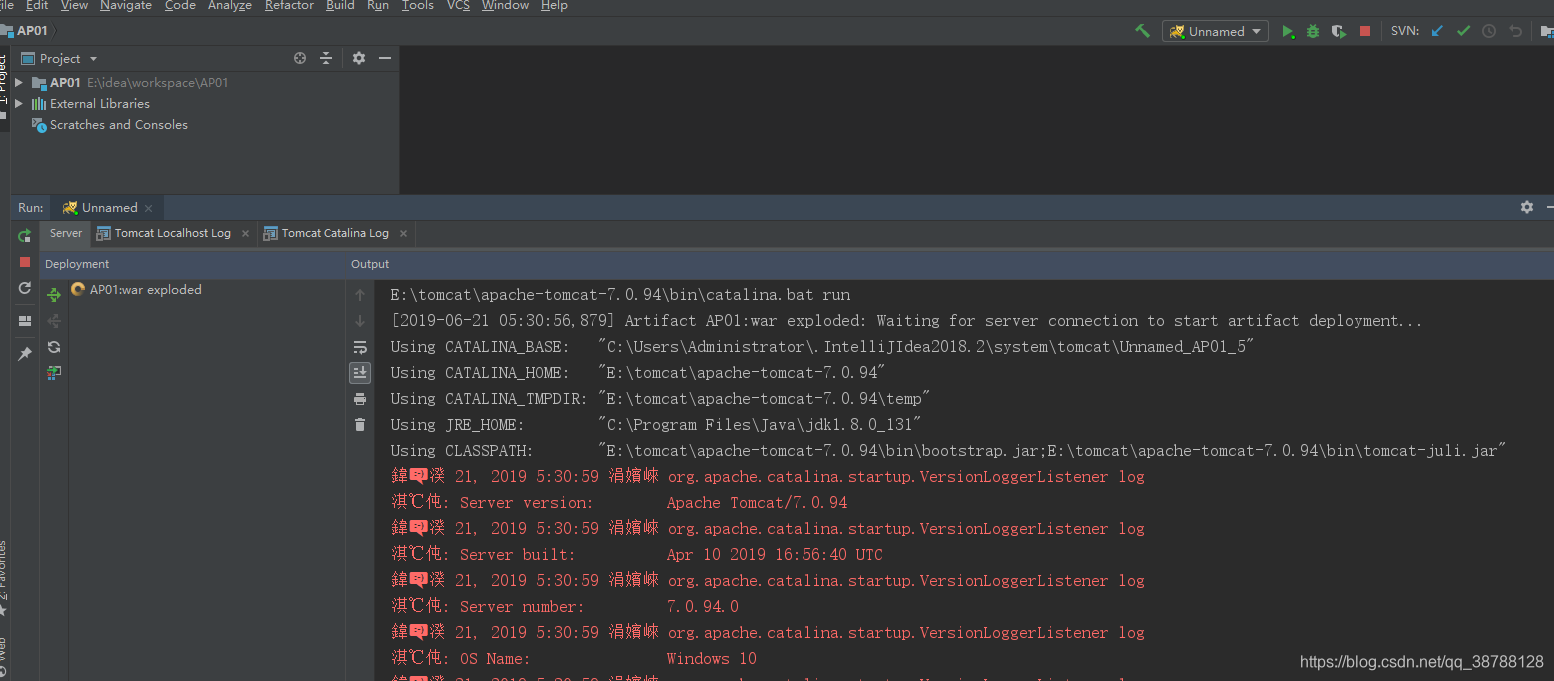This screenshot has height=681, width=1554.
Task: Open the View menu
Action: (74, 5)
